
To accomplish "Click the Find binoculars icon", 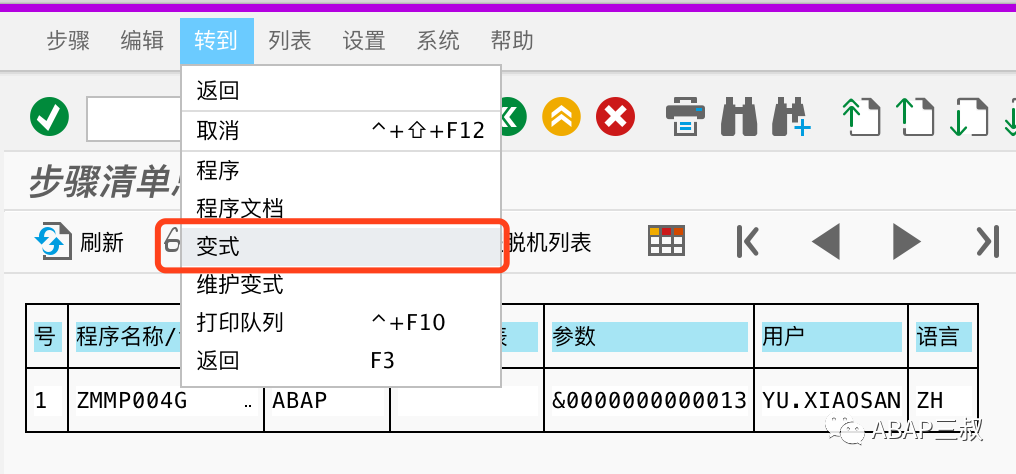I will coord(739,117).
